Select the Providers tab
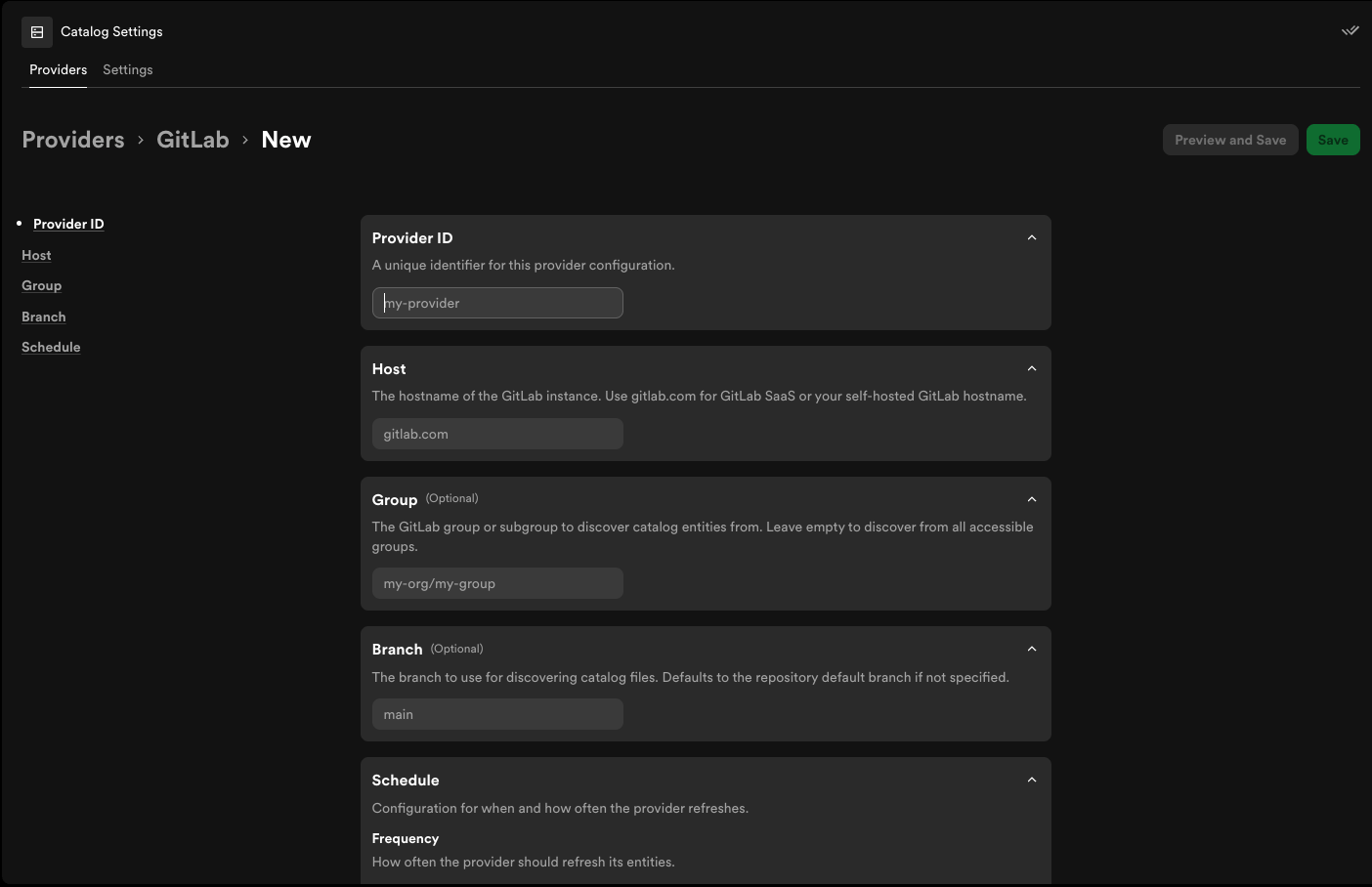The height and width of the screenshot is (887, 1372). 58,69
